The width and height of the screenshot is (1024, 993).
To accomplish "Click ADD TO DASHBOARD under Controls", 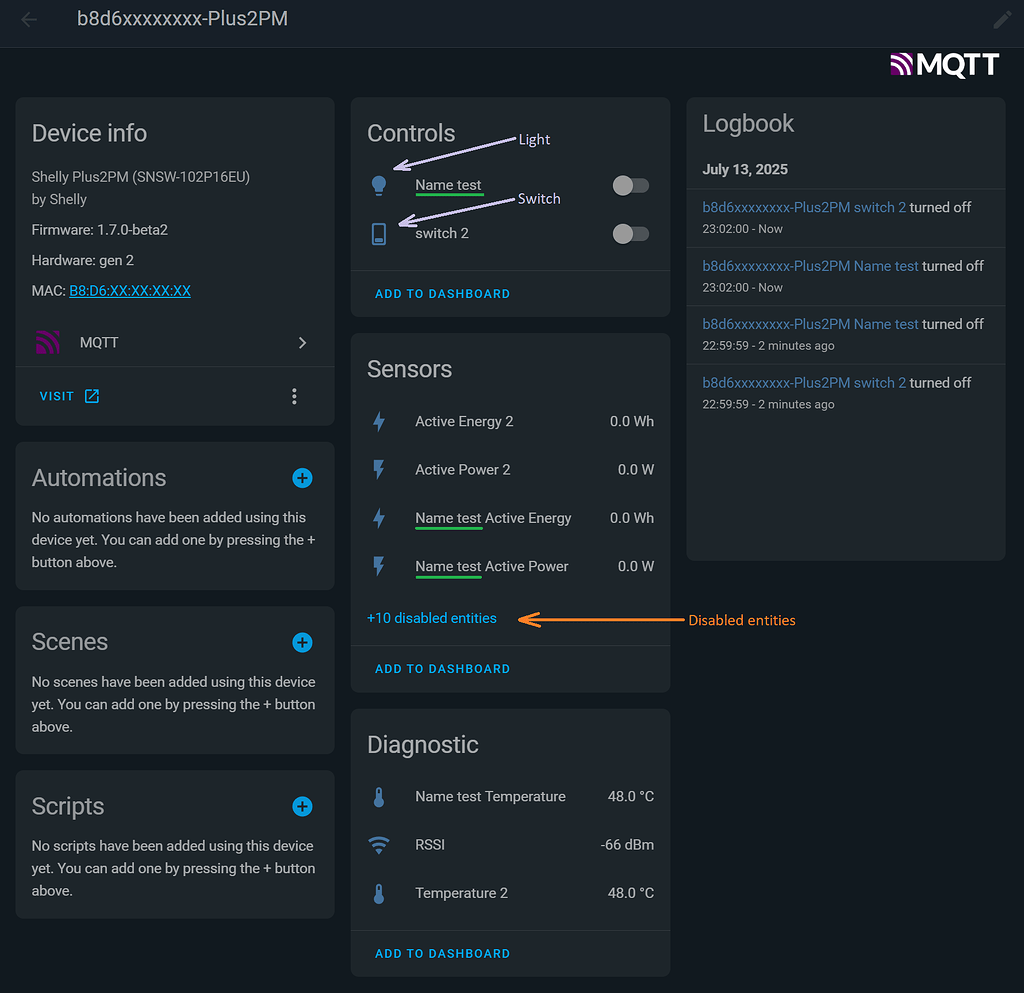I will (442, 293).
